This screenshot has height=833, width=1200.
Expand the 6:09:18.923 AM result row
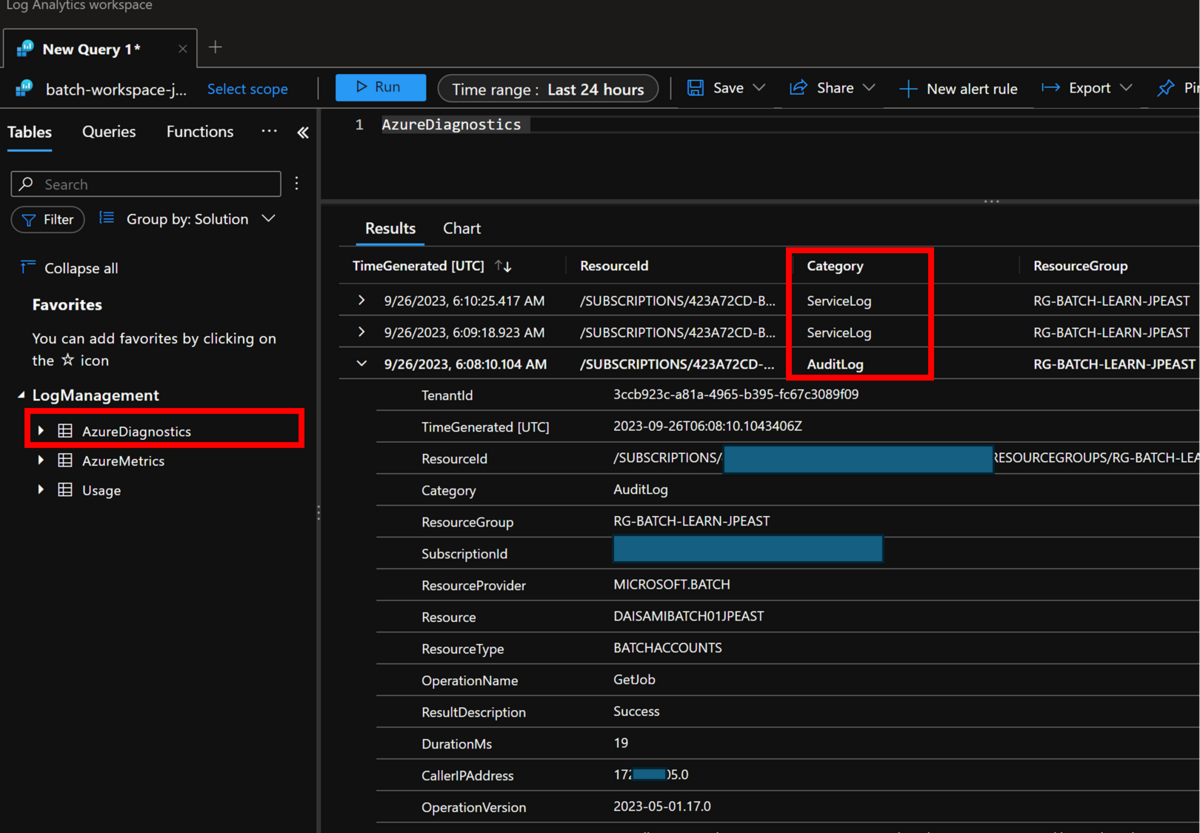(361, 332)
